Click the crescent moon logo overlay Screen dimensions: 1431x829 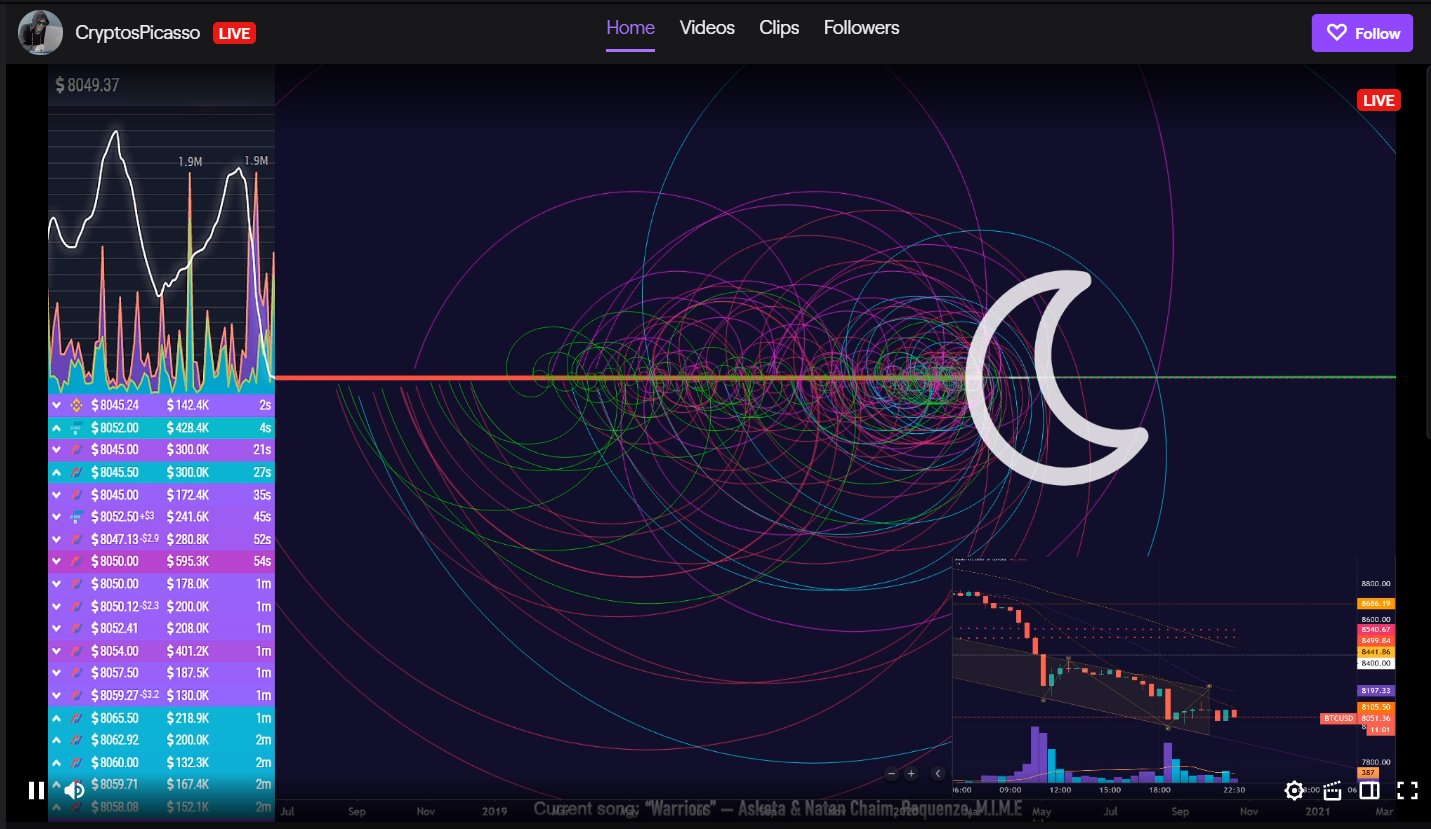click(1055, 378)
